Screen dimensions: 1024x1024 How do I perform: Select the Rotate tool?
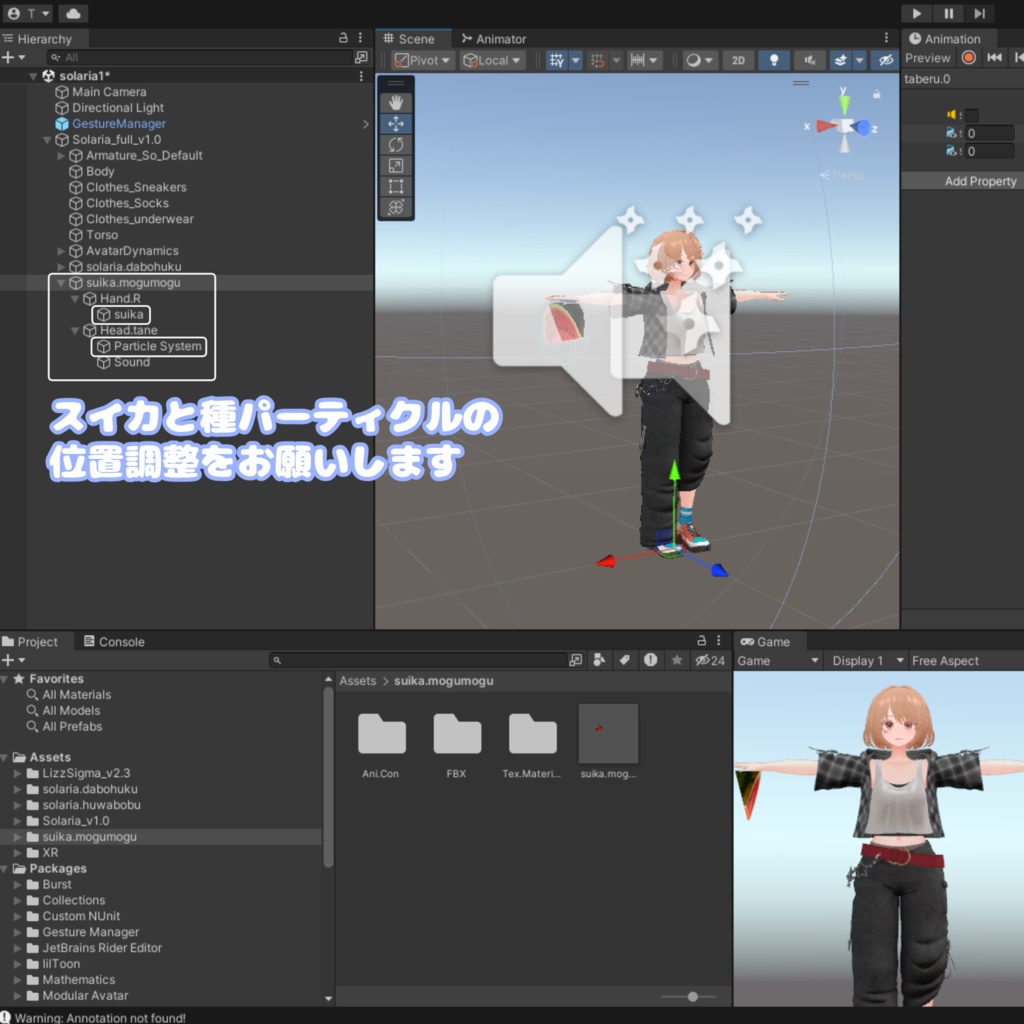pos(395,144)
